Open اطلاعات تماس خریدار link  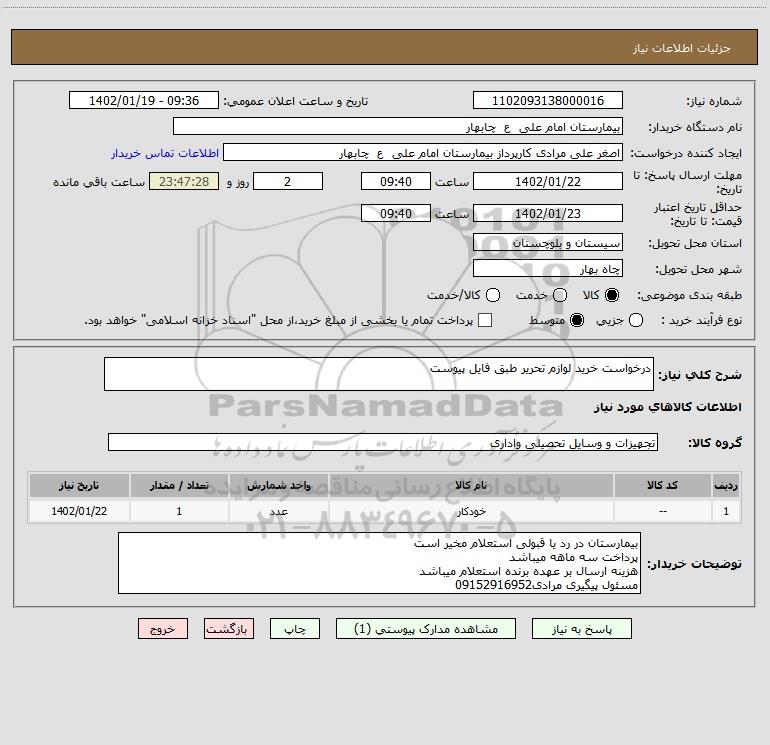pos(165,153)
